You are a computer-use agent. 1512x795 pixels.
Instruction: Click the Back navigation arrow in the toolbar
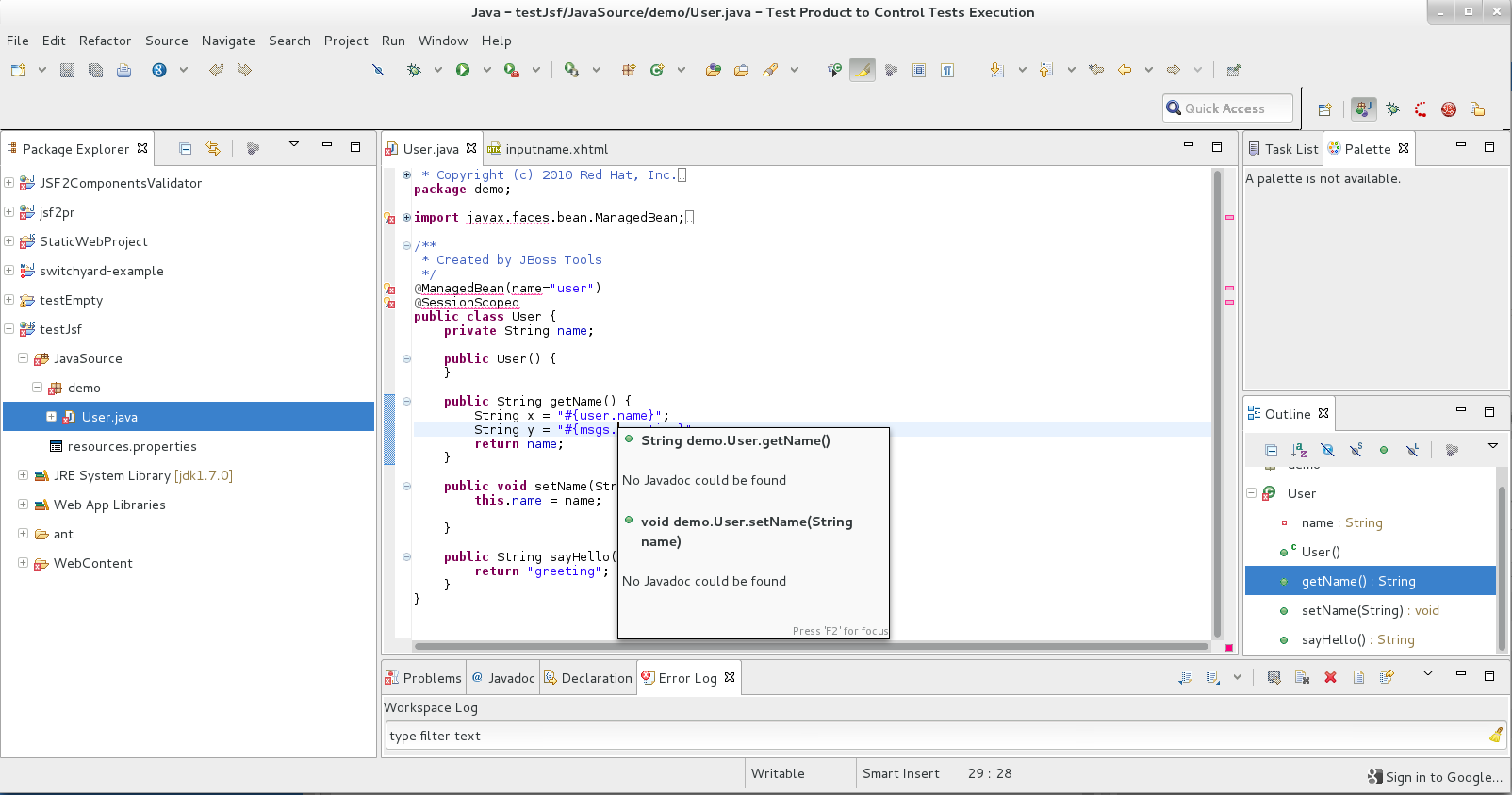pos(1125,70)
